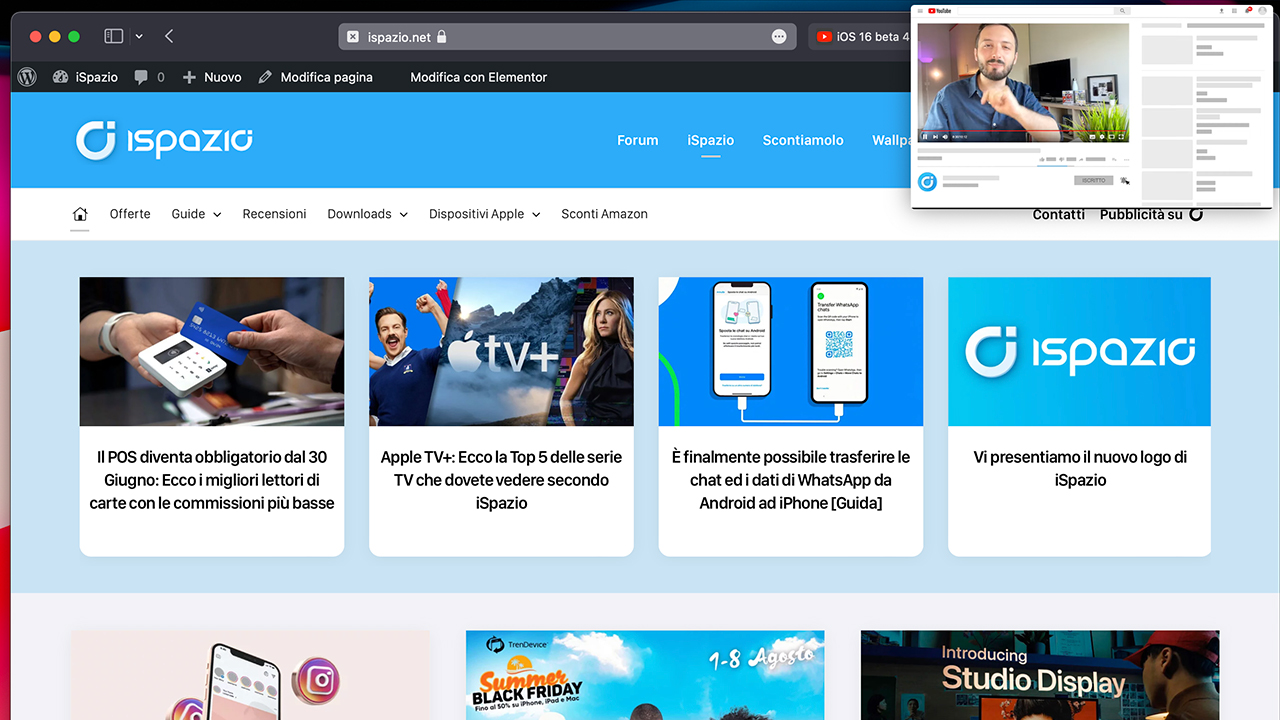The width and height of the screenshot is (1280, 720).
Task: Go to home via the house icon
Action: coord(80,214)
